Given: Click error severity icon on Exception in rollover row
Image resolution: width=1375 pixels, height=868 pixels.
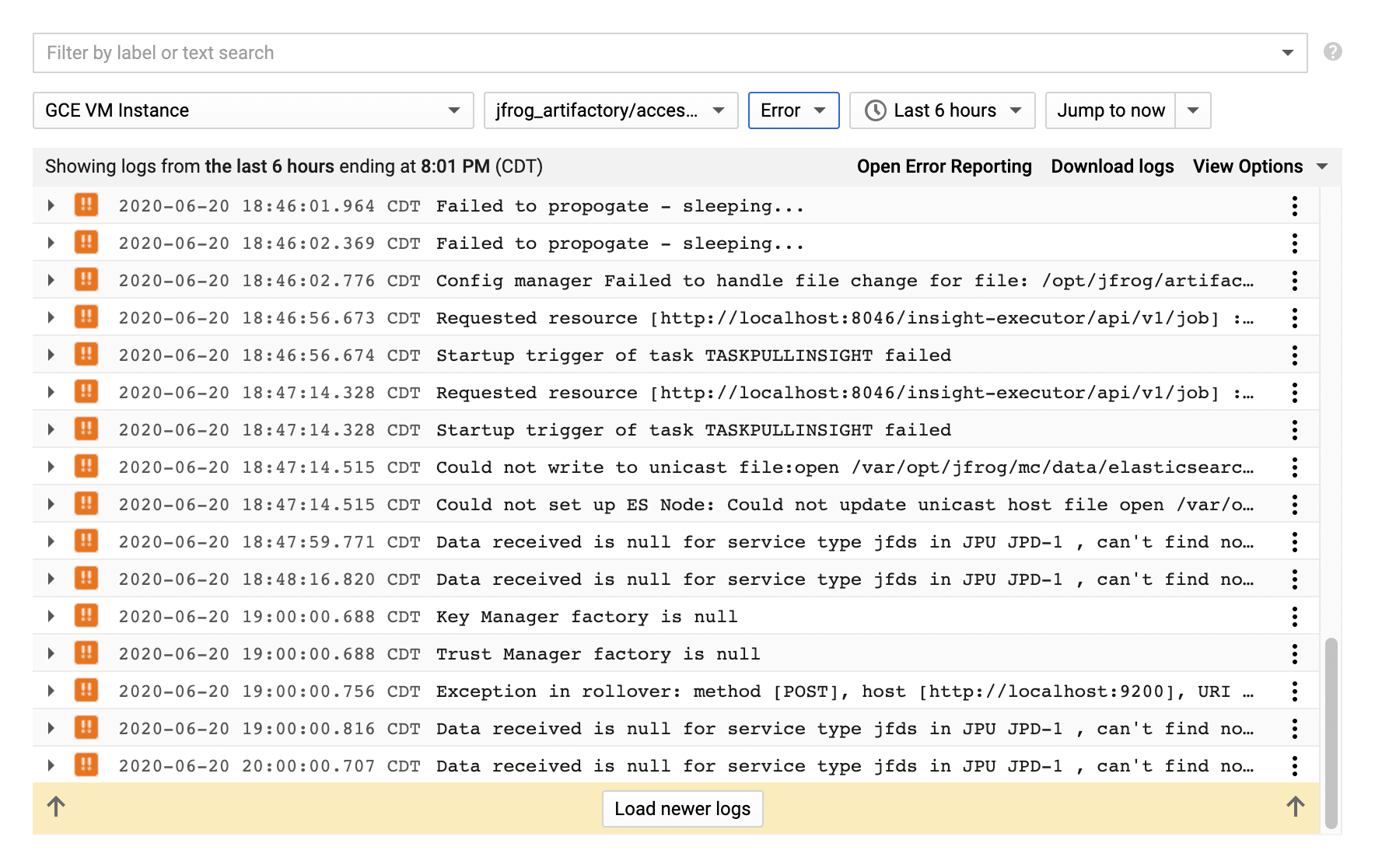Looking at the screenshot, I should point(86,690).
